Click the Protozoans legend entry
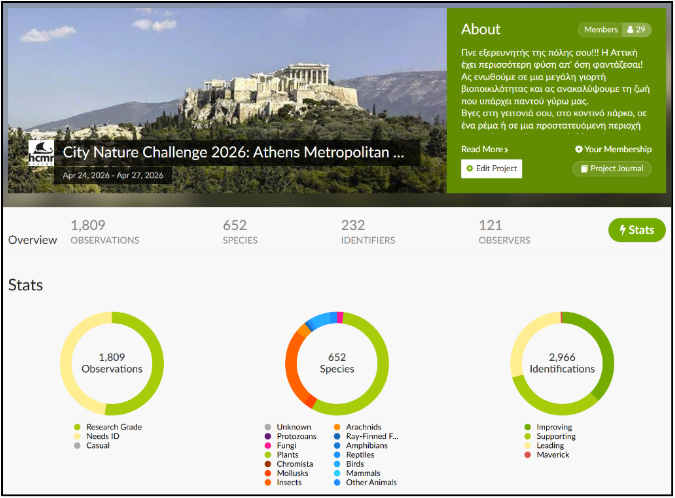 pos(291,436)
